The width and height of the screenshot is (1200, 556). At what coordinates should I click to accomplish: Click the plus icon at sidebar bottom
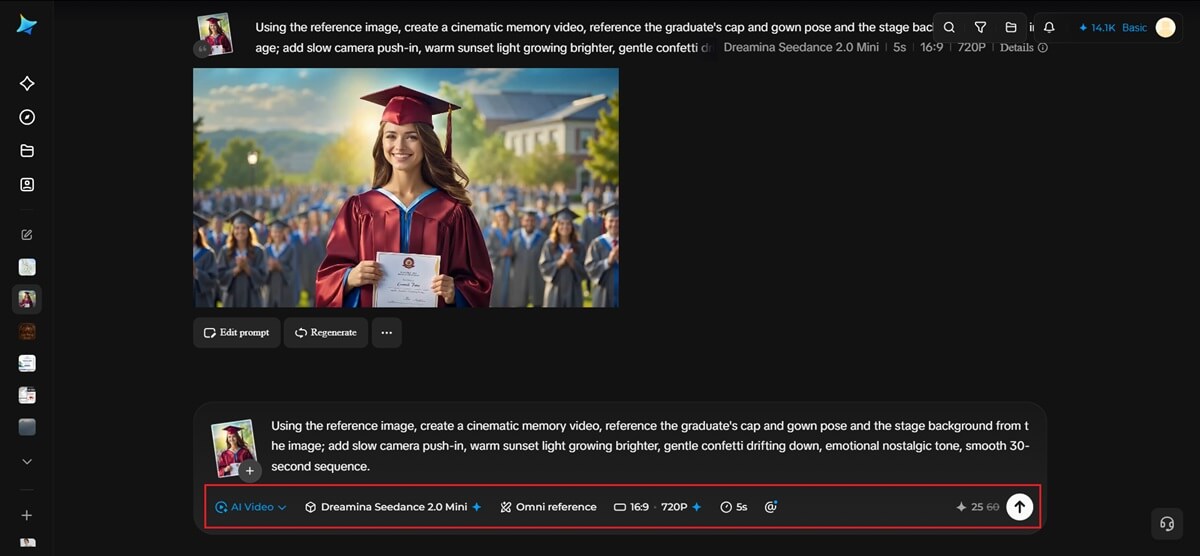[27, 515]
